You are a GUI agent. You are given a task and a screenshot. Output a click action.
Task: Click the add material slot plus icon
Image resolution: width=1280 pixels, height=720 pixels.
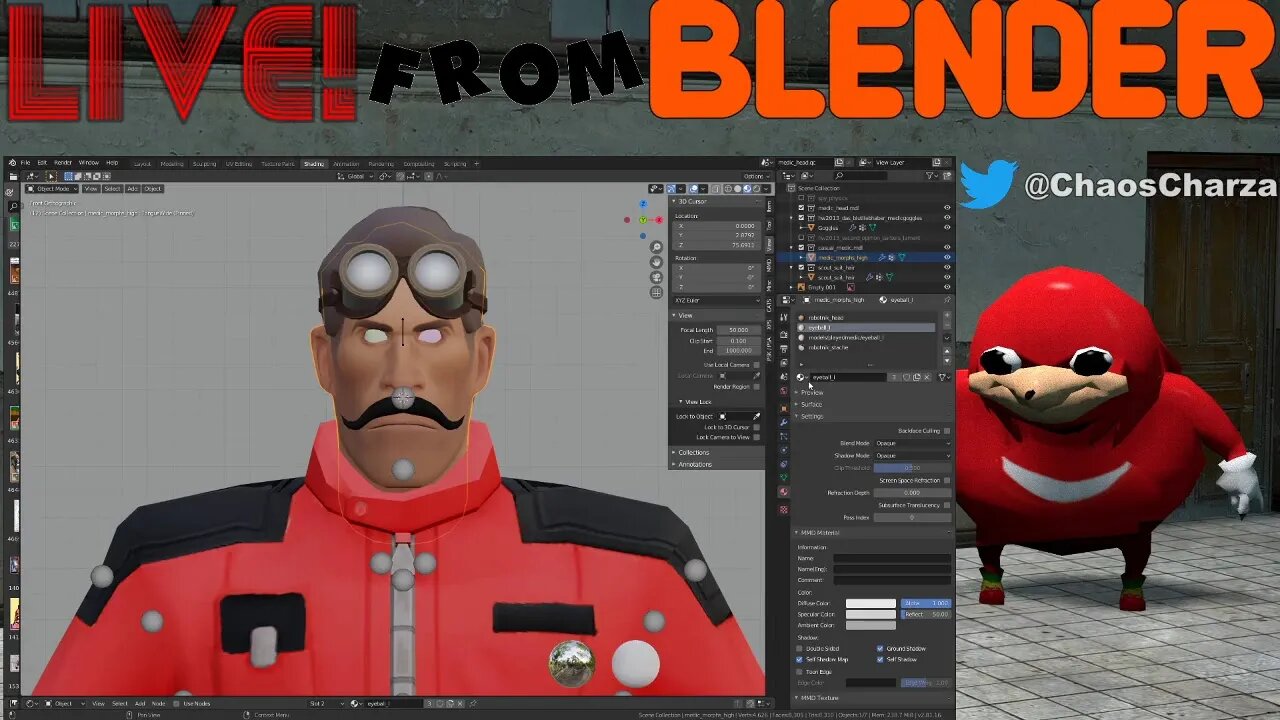[947, 316]
